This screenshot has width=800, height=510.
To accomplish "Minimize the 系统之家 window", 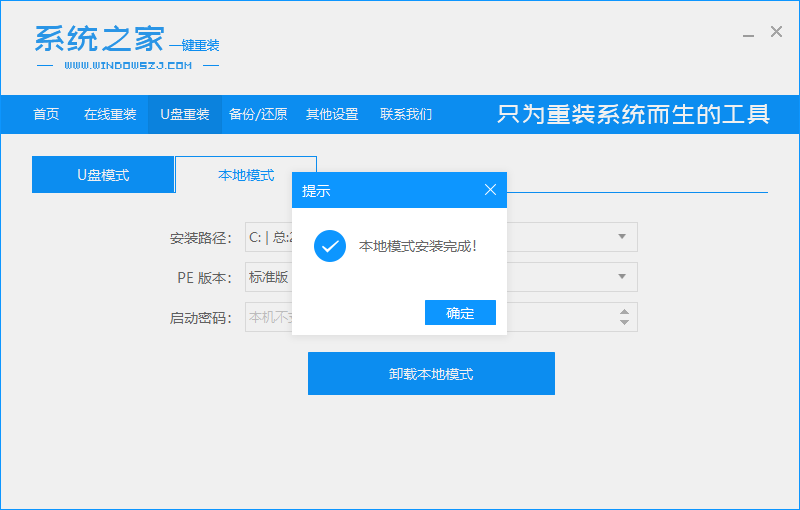I will pyautogui.click(x=749, y=33).
